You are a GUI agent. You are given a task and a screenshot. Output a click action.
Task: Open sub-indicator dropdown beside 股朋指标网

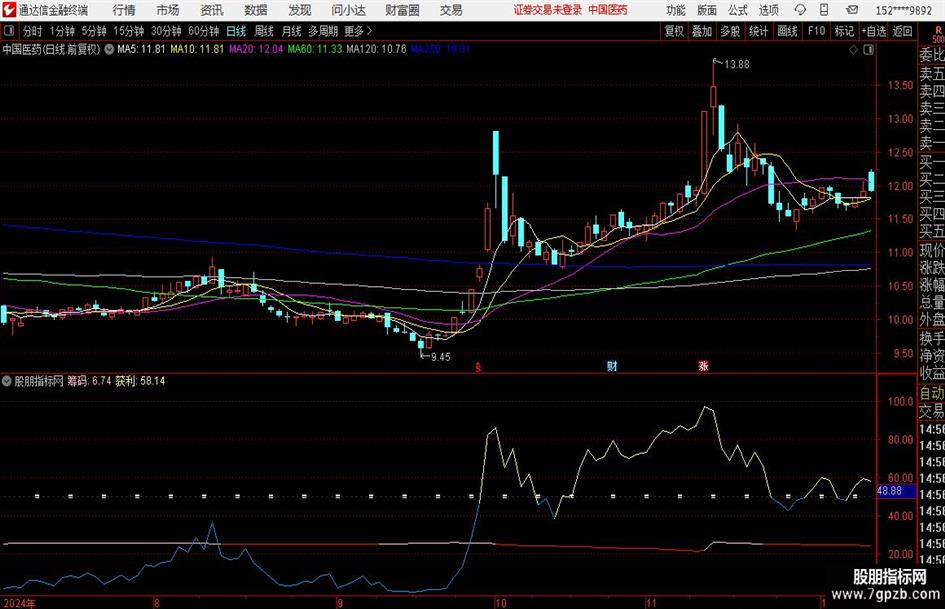tap(7, 381)
